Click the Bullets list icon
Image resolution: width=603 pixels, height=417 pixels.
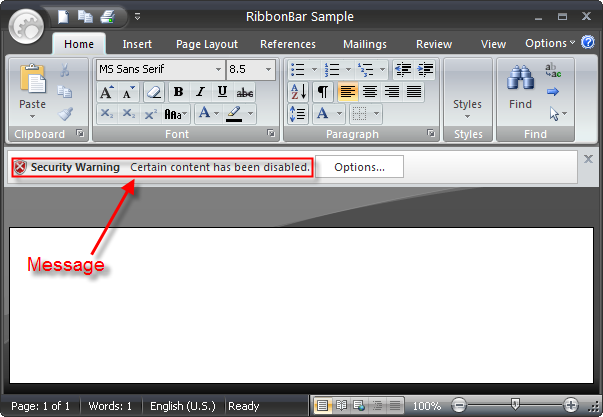pos(298,70)
